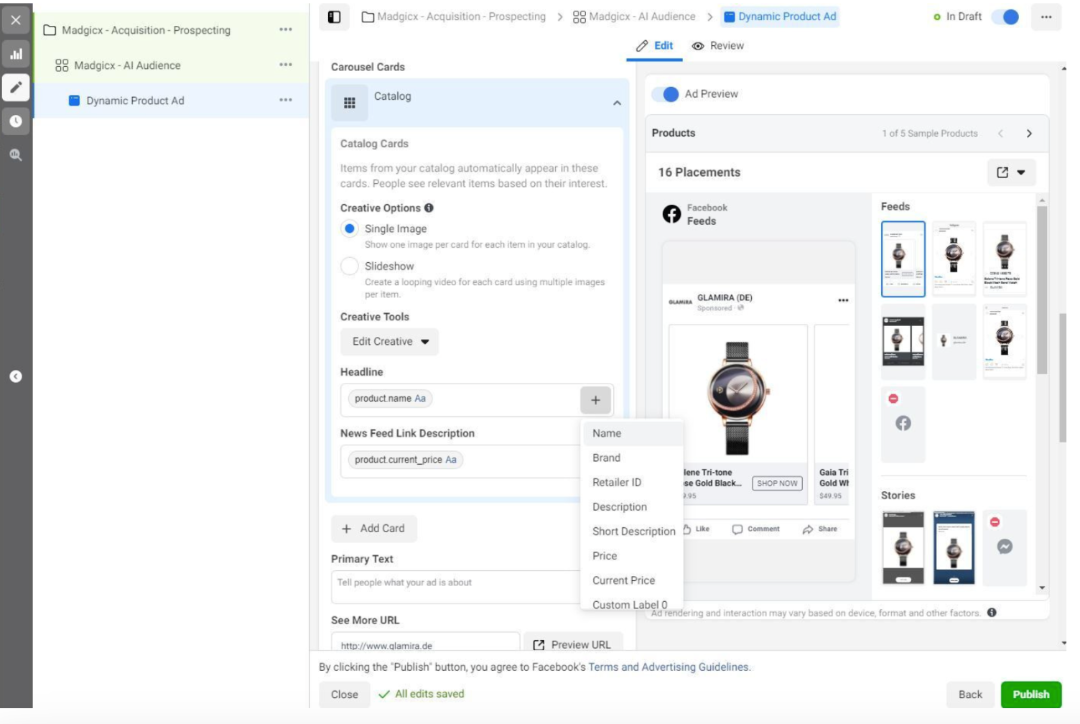Toggle the panel layout icon near breadcrumb
This screenshot has width=1080, height=724.
point(334,17)
